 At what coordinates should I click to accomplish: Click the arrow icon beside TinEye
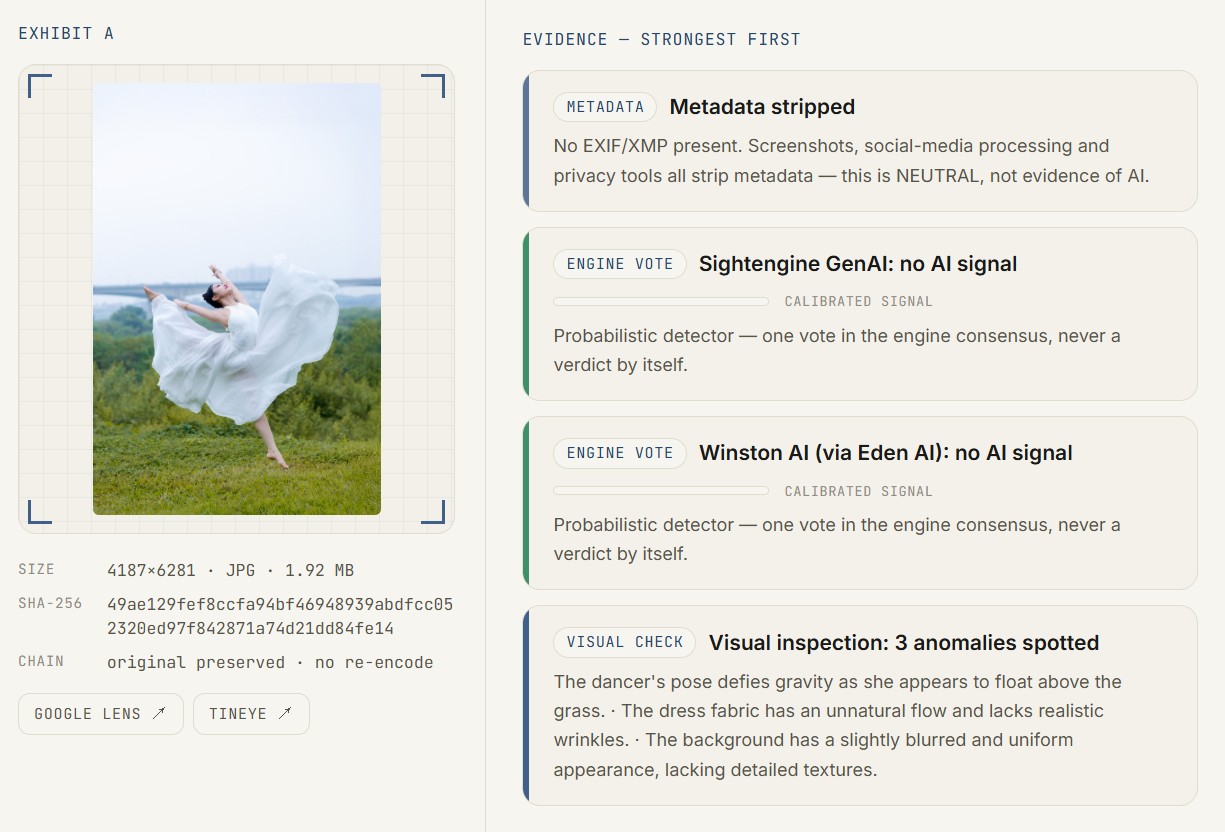click(285, 714)
